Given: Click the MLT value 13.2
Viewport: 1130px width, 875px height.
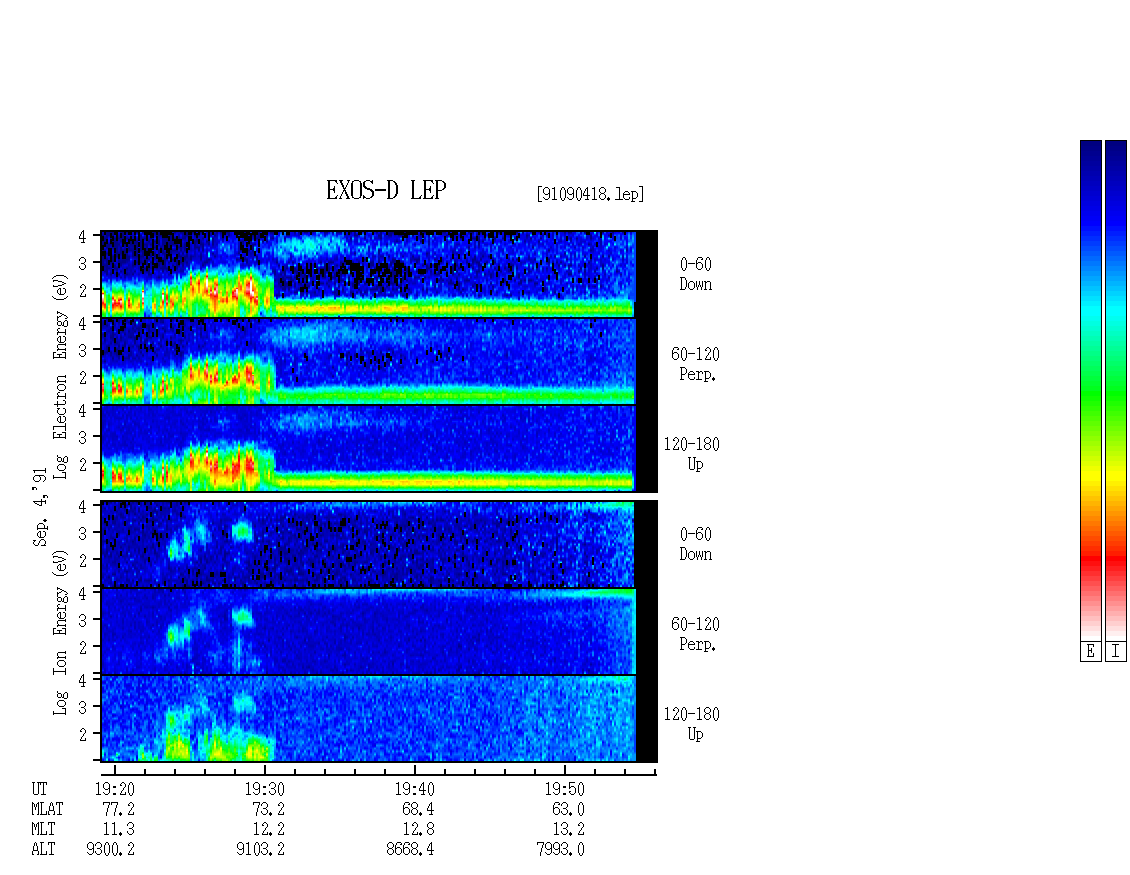Looking at the screenshot, I should click(568, 830).
